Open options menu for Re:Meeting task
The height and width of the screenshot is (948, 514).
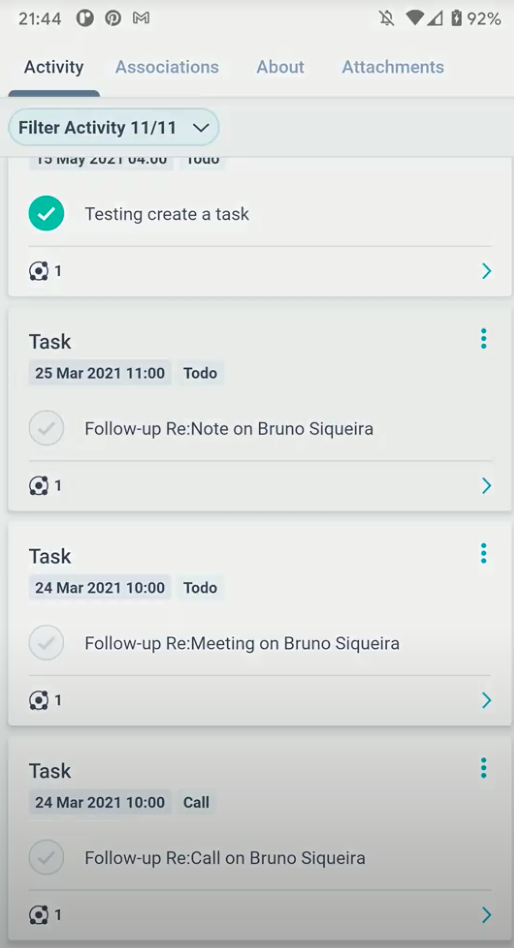pos(483,553)
